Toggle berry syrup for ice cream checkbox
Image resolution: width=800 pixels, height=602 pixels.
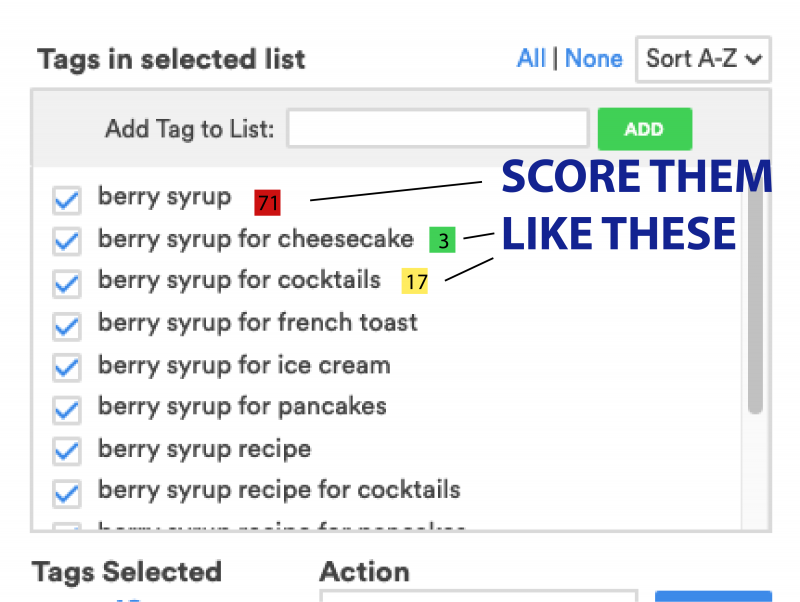coord(66,368)
